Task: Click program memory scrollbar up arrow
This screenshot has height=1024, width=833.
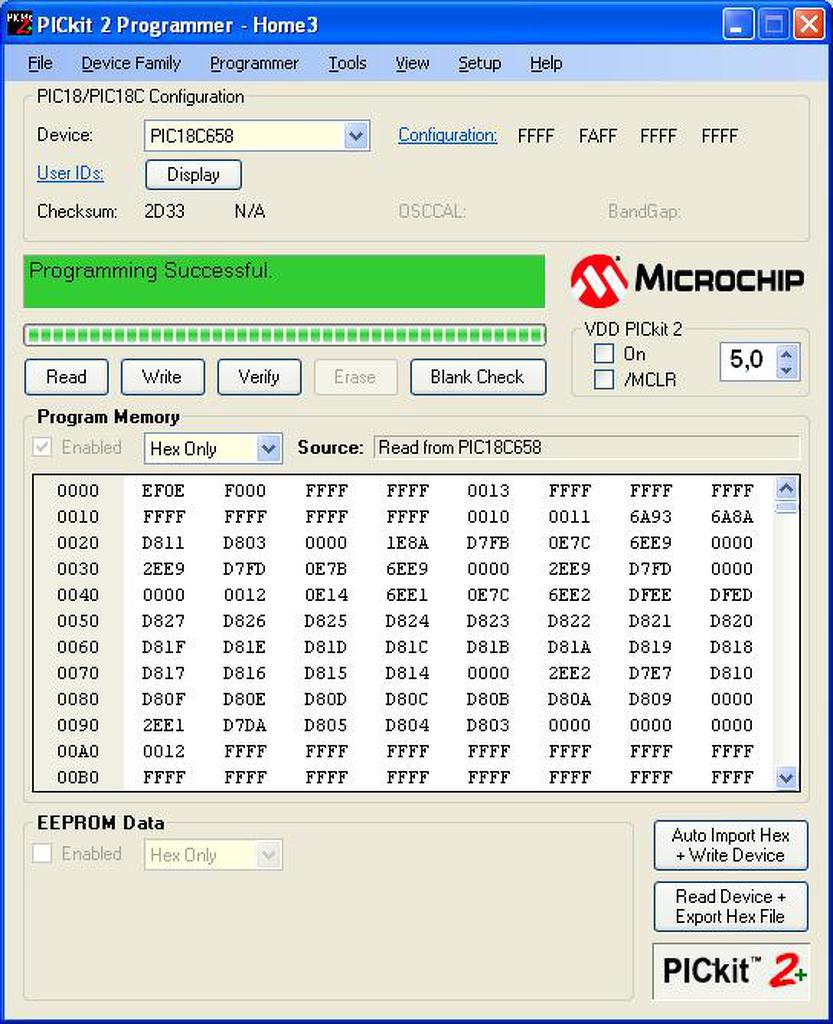Action: pos(787,488)
